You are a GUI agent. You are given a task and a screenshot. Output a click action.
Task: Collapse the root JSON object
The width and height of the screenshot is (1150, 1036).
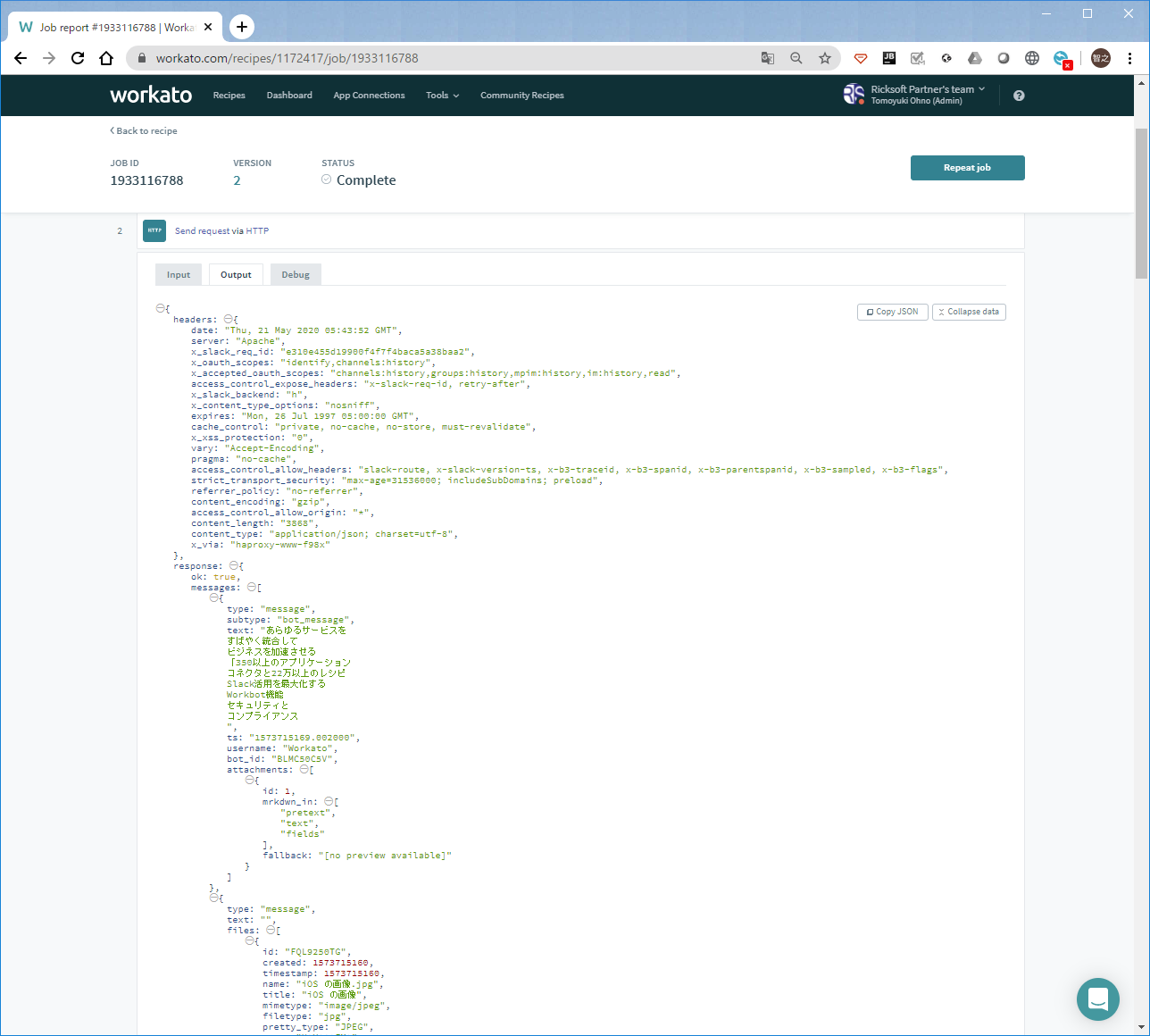click(x=161, y=308)
